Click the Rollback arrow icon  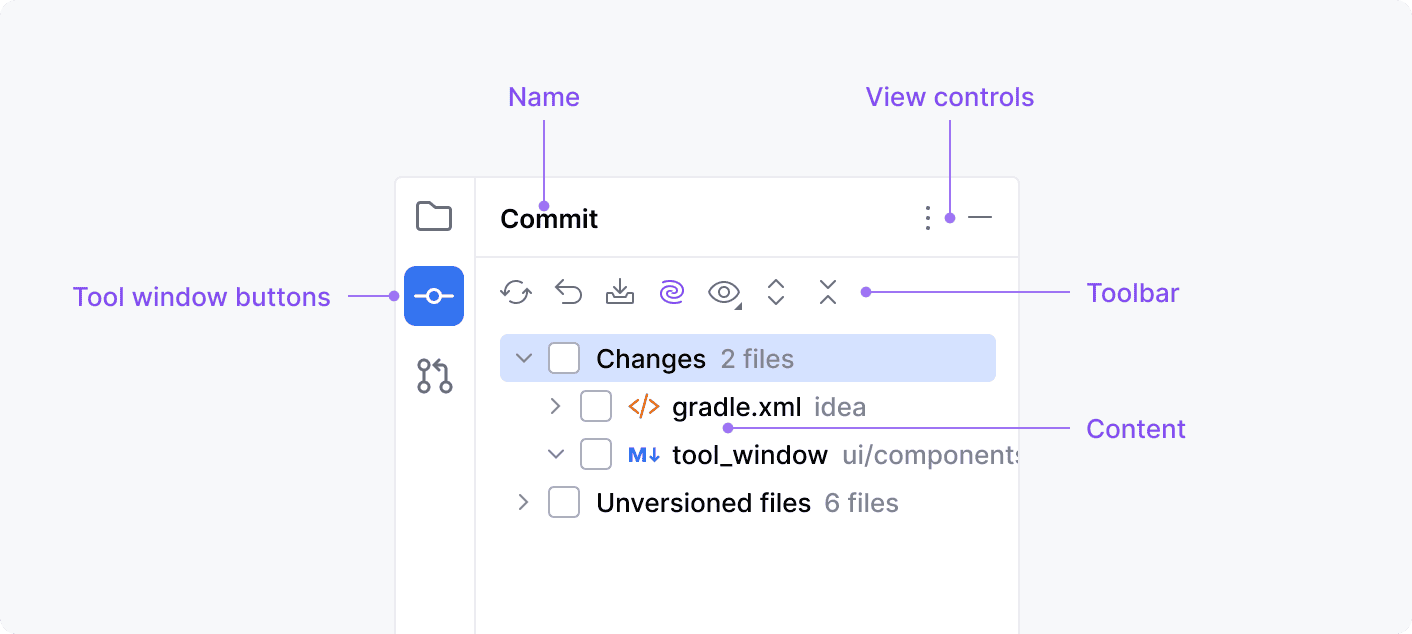coord(568,292)
